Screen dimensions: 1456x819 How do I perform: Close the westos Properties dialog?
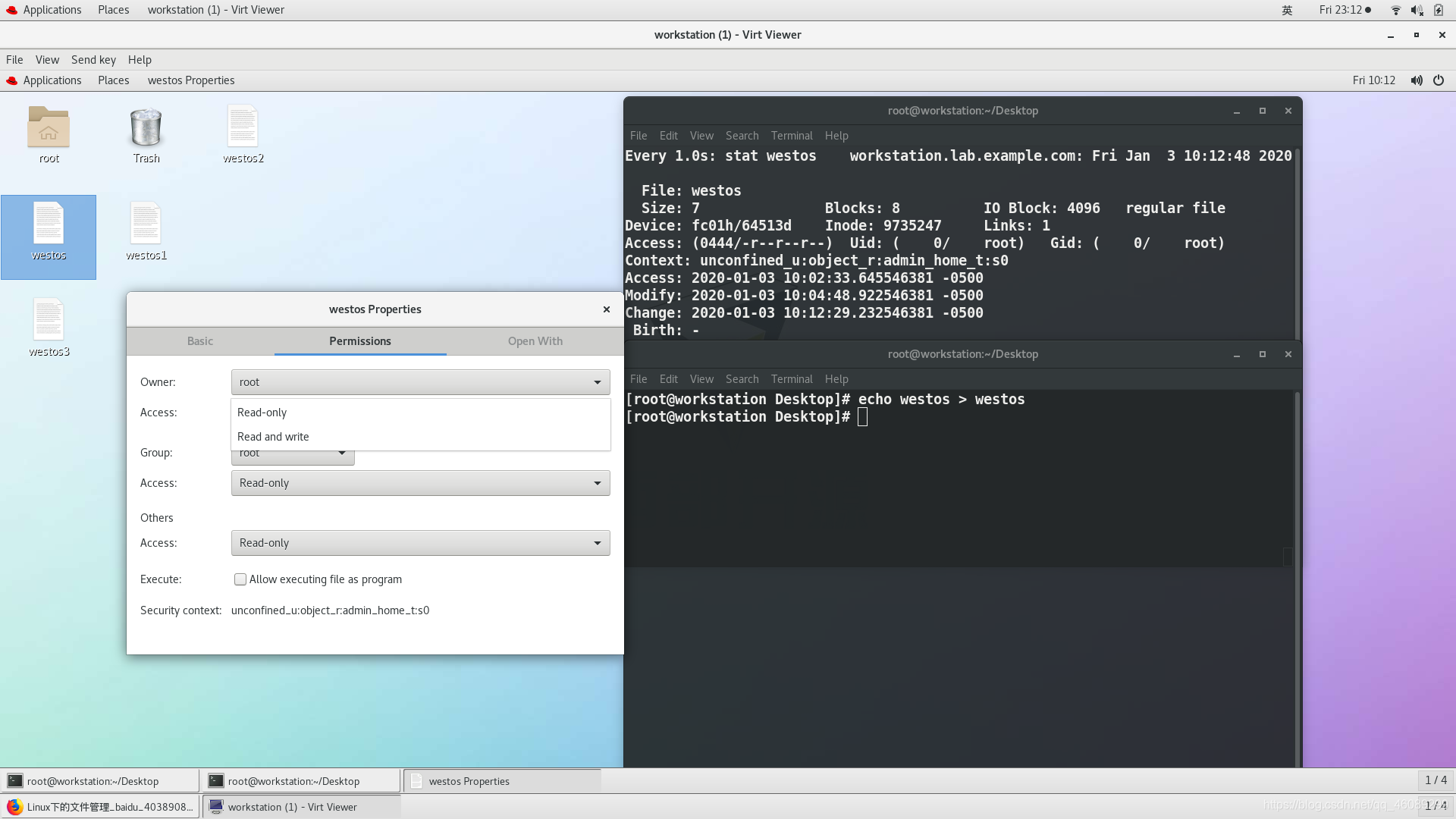click(x=606, y=309)
